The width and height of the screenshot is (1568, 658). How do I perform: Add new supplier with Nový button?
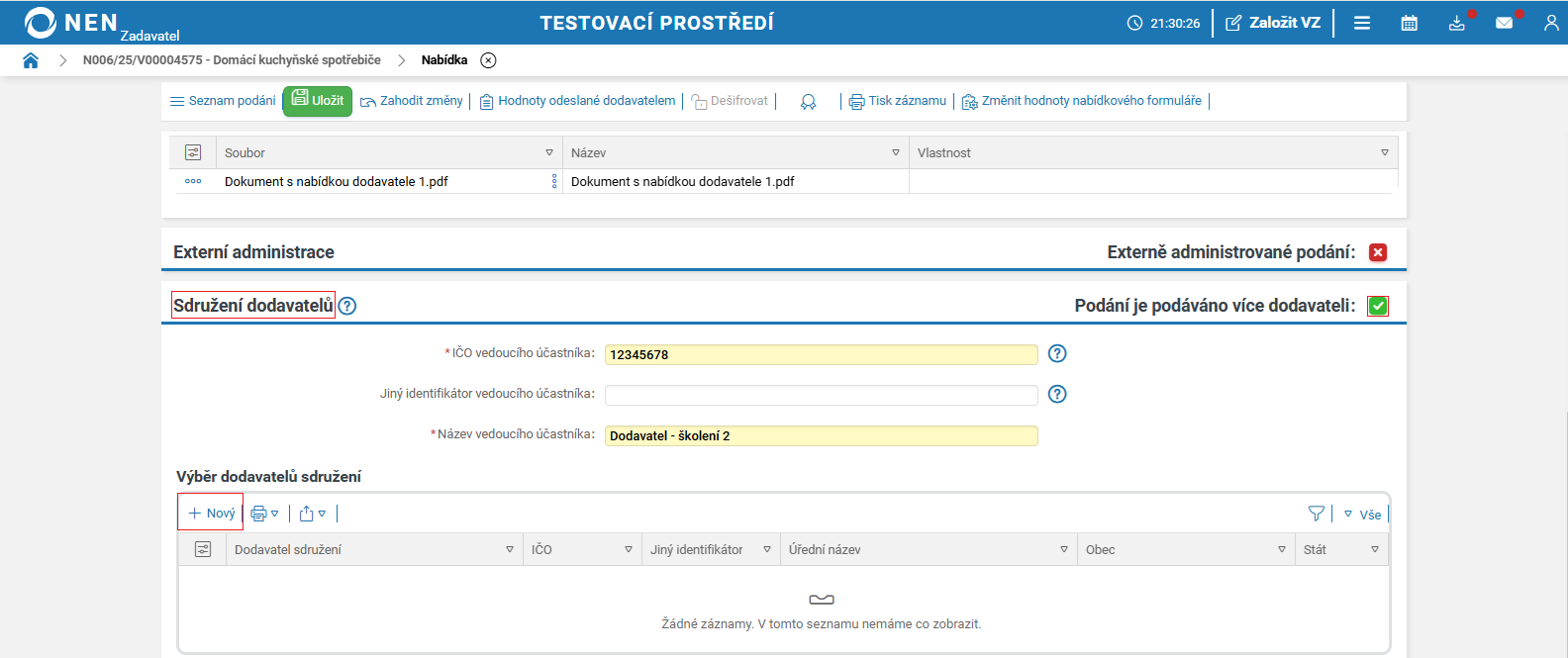pos(211,513)
